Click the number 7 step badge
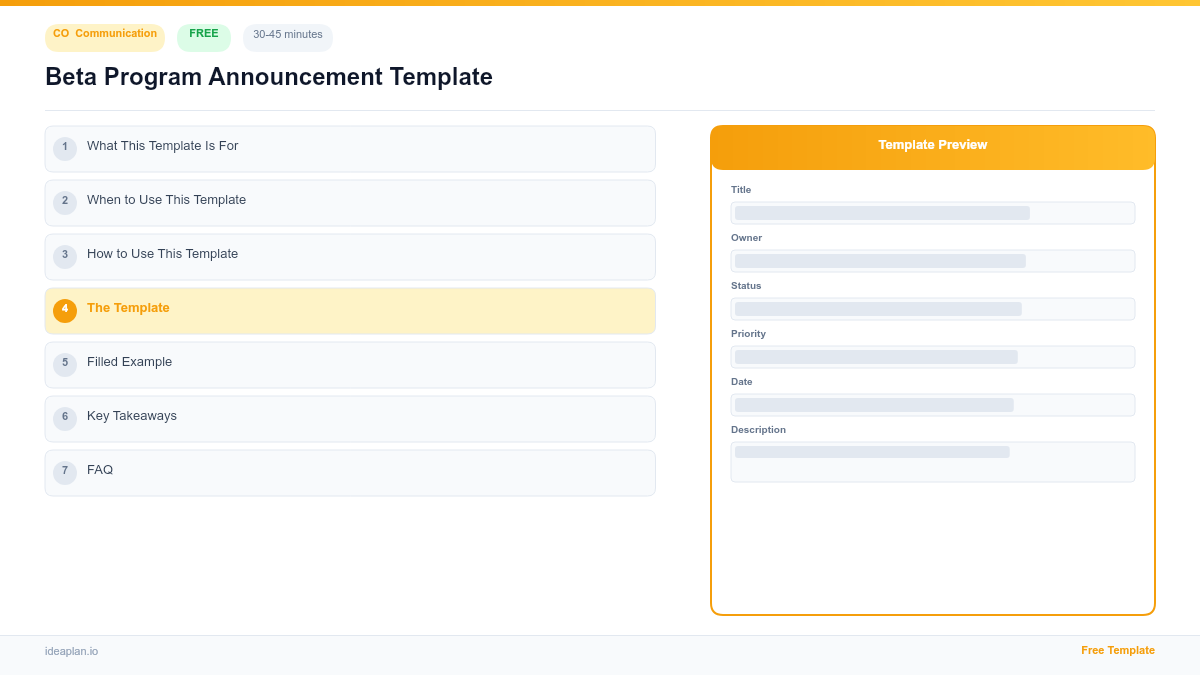1200x675 pixels. 65,473
